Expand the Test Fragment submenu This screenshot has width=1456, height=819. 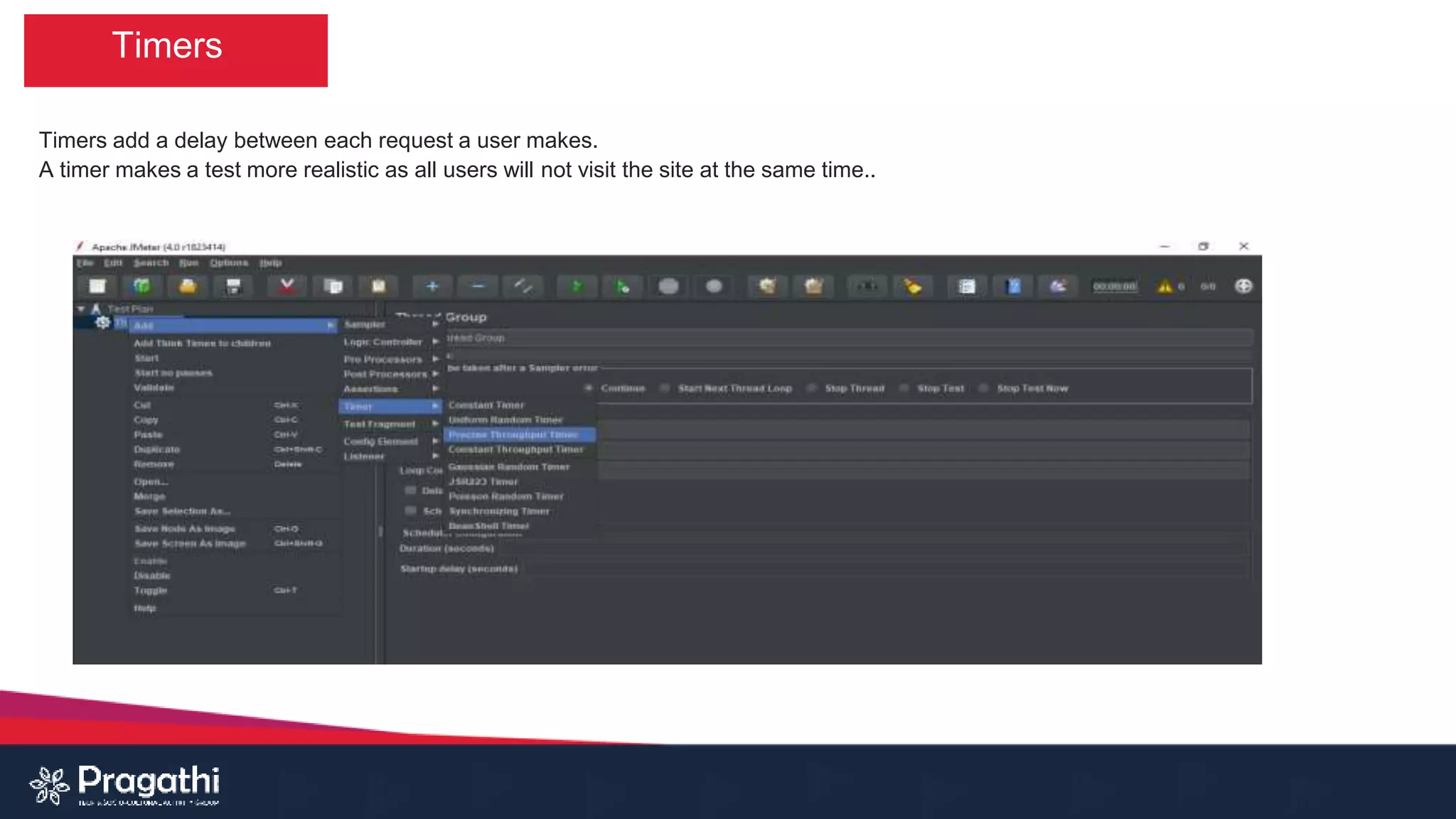pos(391,424)
